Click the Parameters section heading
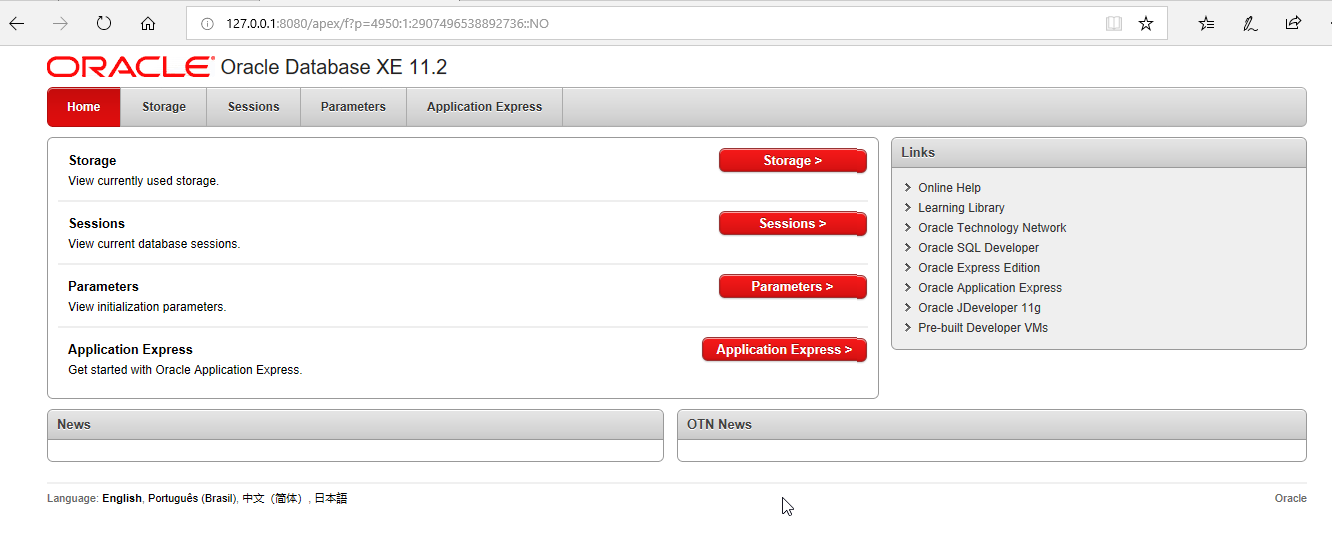 coord(103,286)
